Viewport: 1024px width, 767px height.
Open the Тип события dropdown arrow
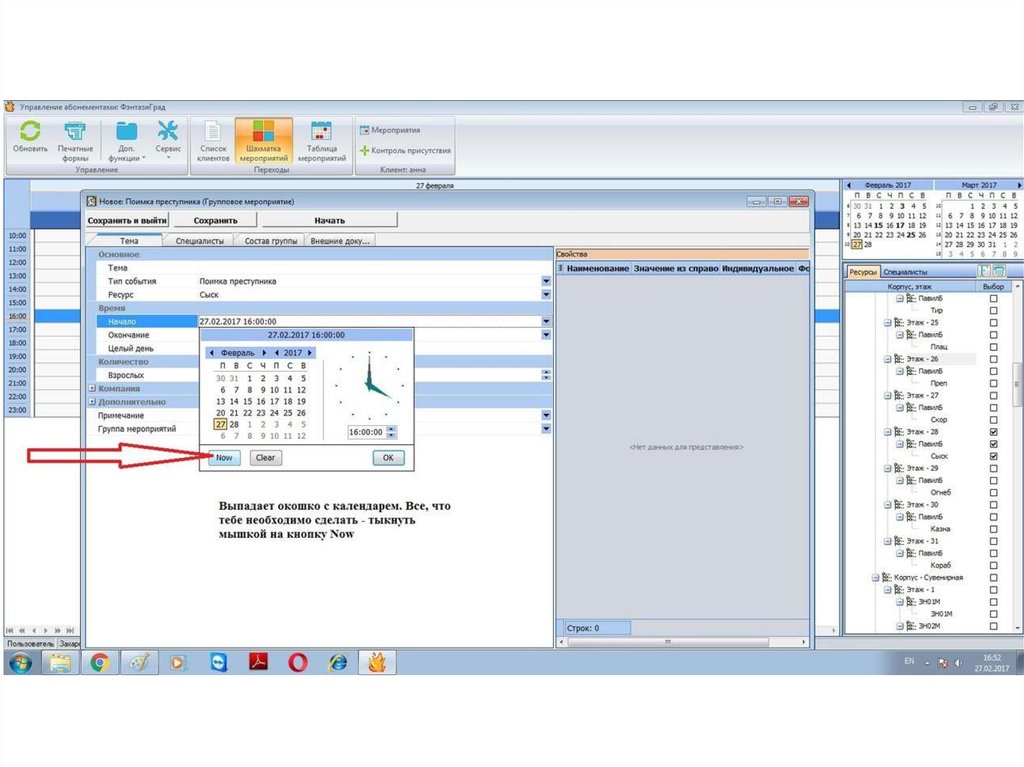tap(546, 282)
